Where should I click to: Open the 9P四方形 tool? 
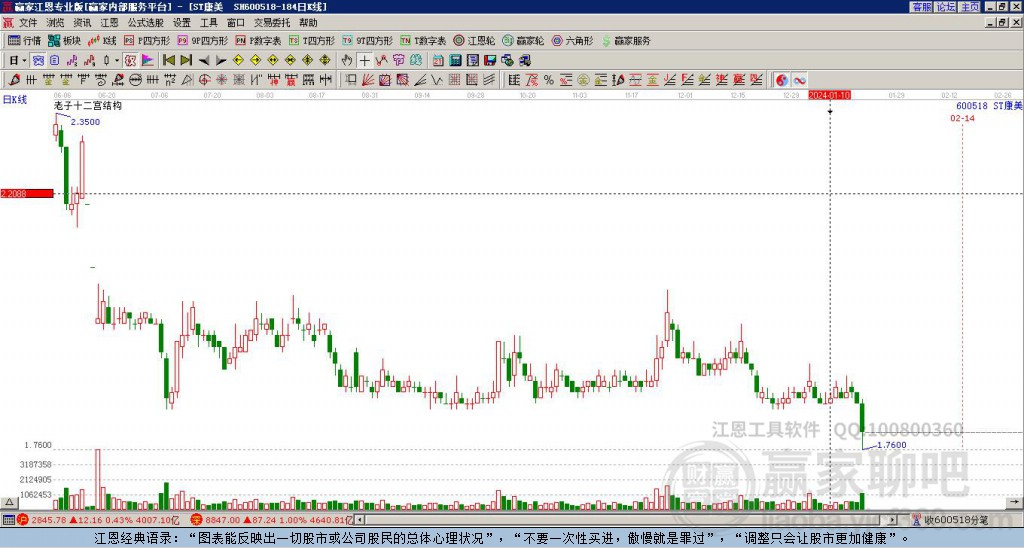coord(202,40)
